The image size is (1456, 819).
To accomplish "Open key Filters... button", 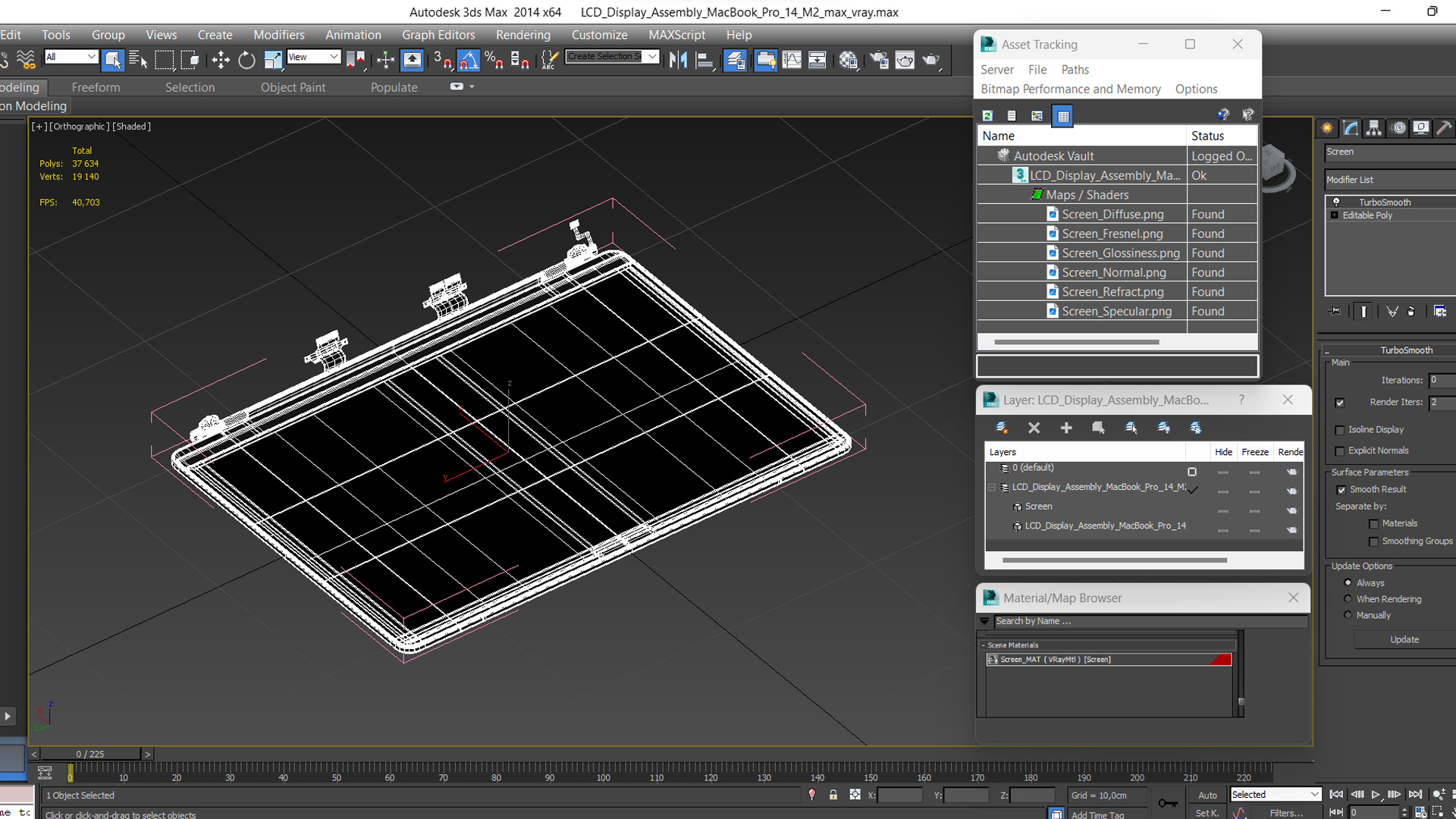I will point(1286,813).
